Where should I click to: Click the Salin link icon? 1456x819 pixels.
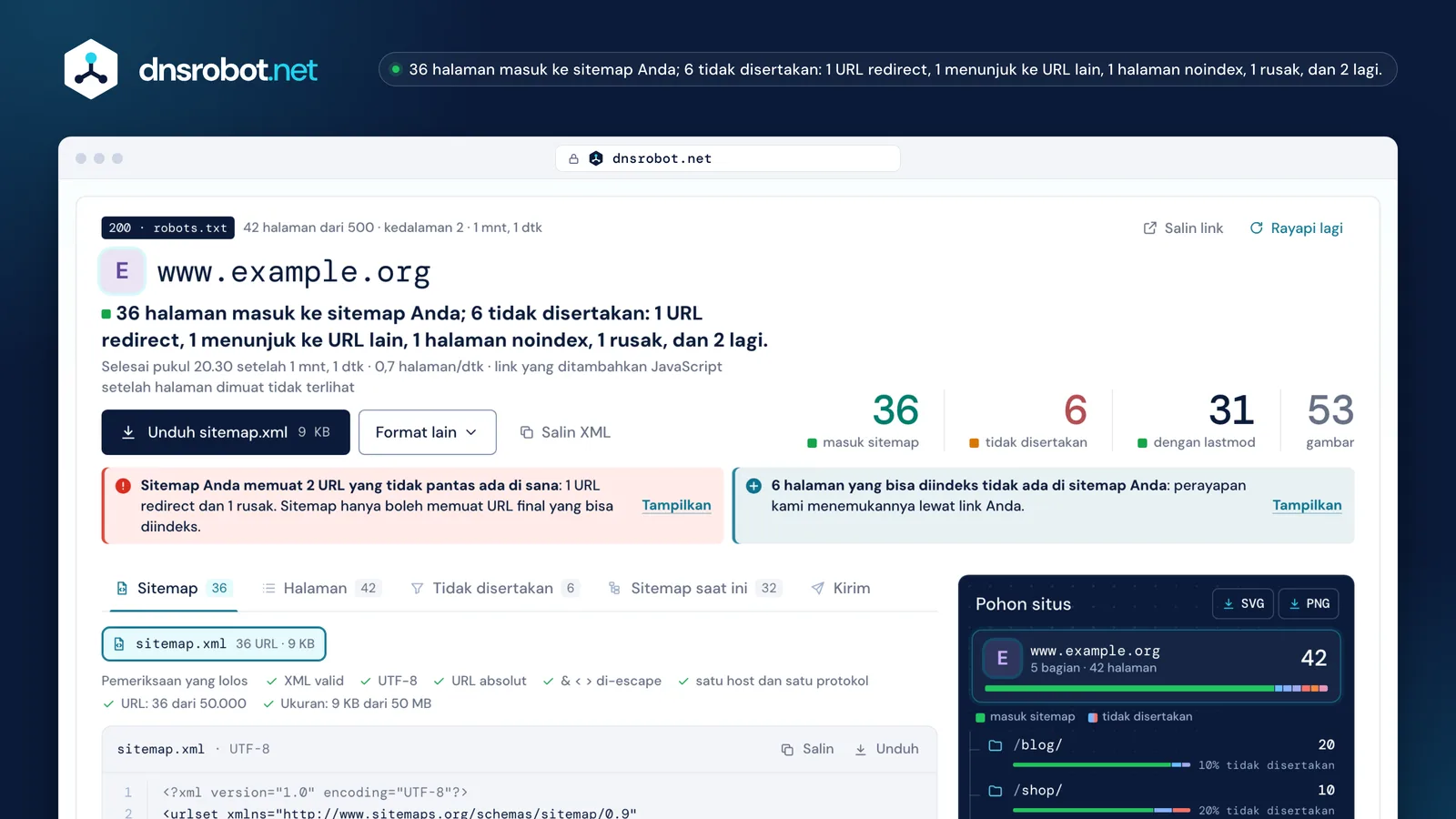(x=1150, y=228)
